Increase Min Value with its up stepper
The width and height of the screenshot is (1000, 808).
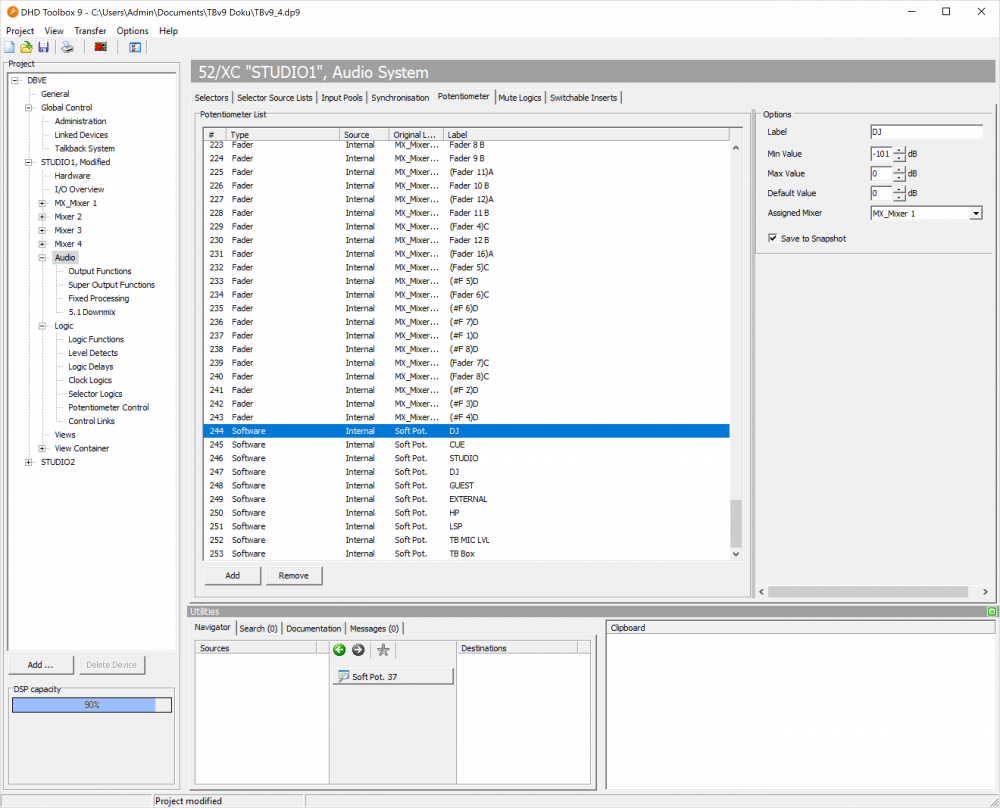(x=897, y=150)
